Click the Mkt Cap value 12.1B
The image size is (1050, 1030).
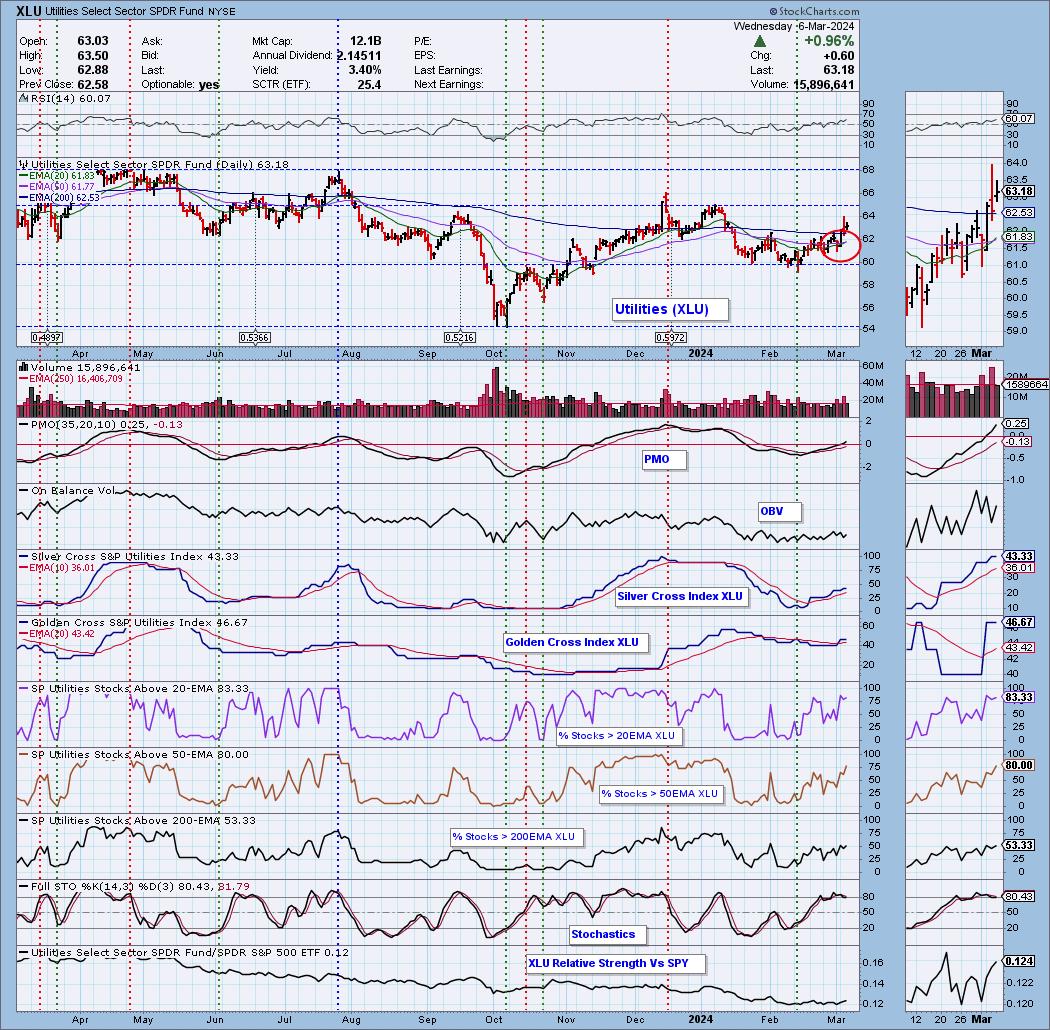click(365, 42)
